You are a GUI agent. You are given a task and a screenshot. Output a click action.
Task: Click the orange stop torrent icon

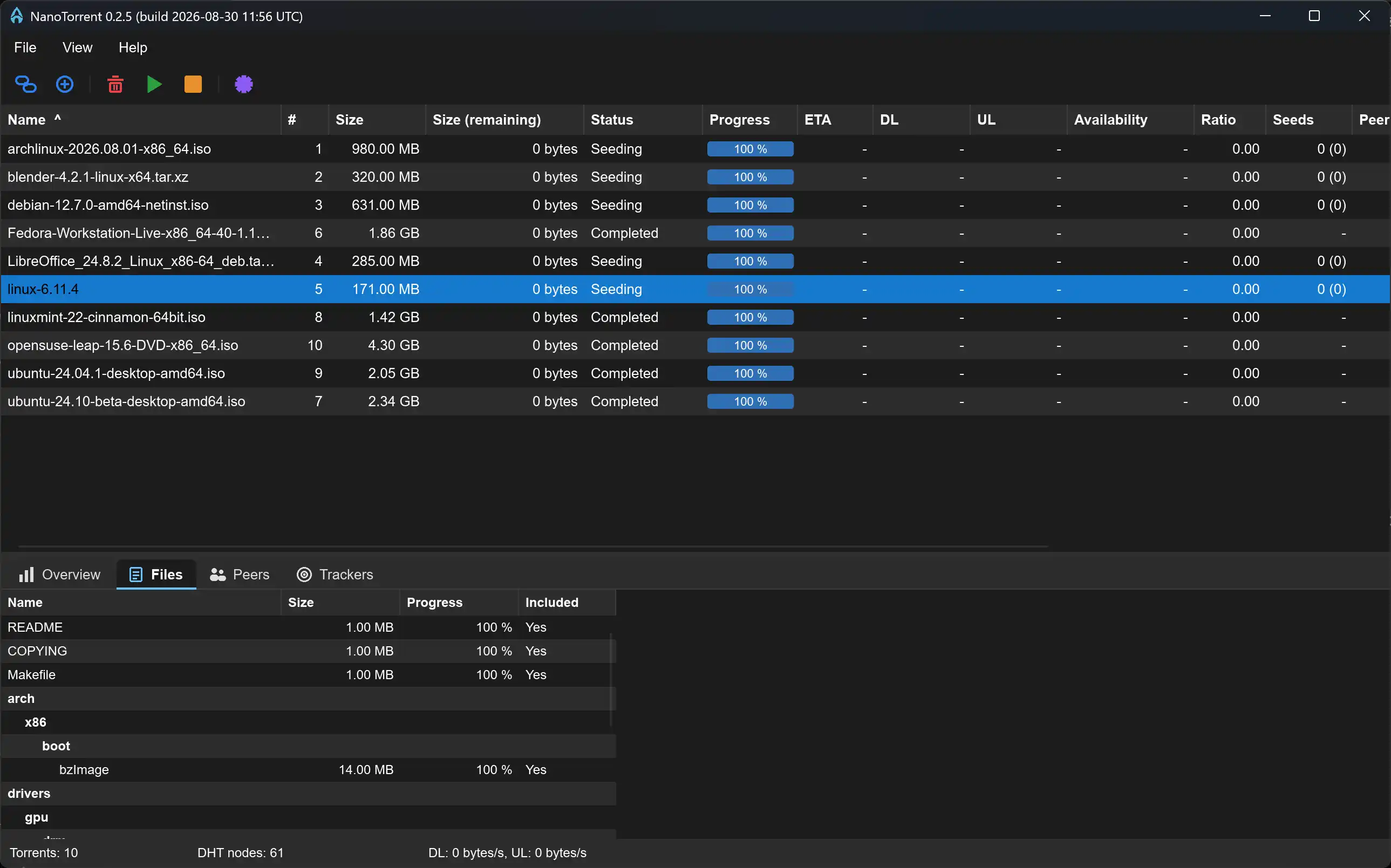point(193,84)
